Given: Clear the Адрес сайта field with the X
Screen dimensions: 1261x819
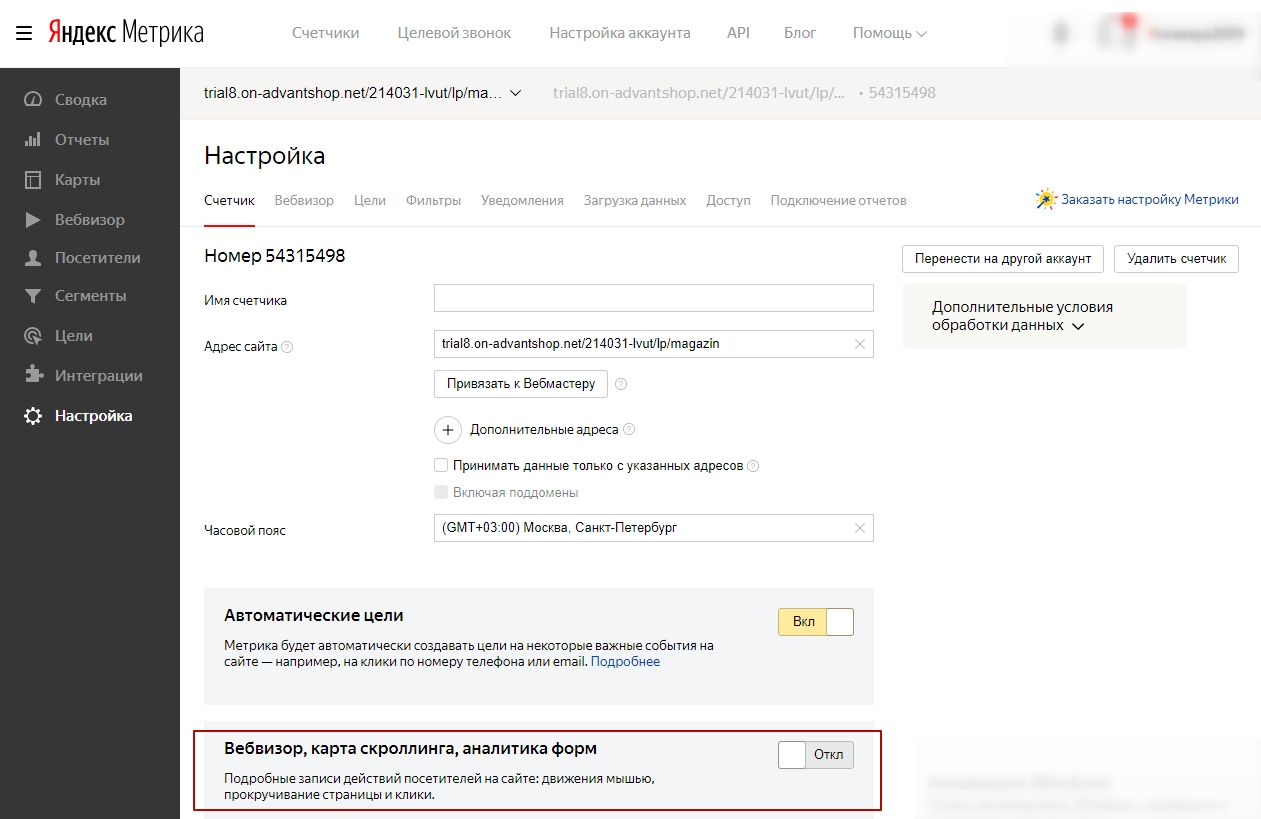Looking at the screenshot, I should click(x=859, y=344).
